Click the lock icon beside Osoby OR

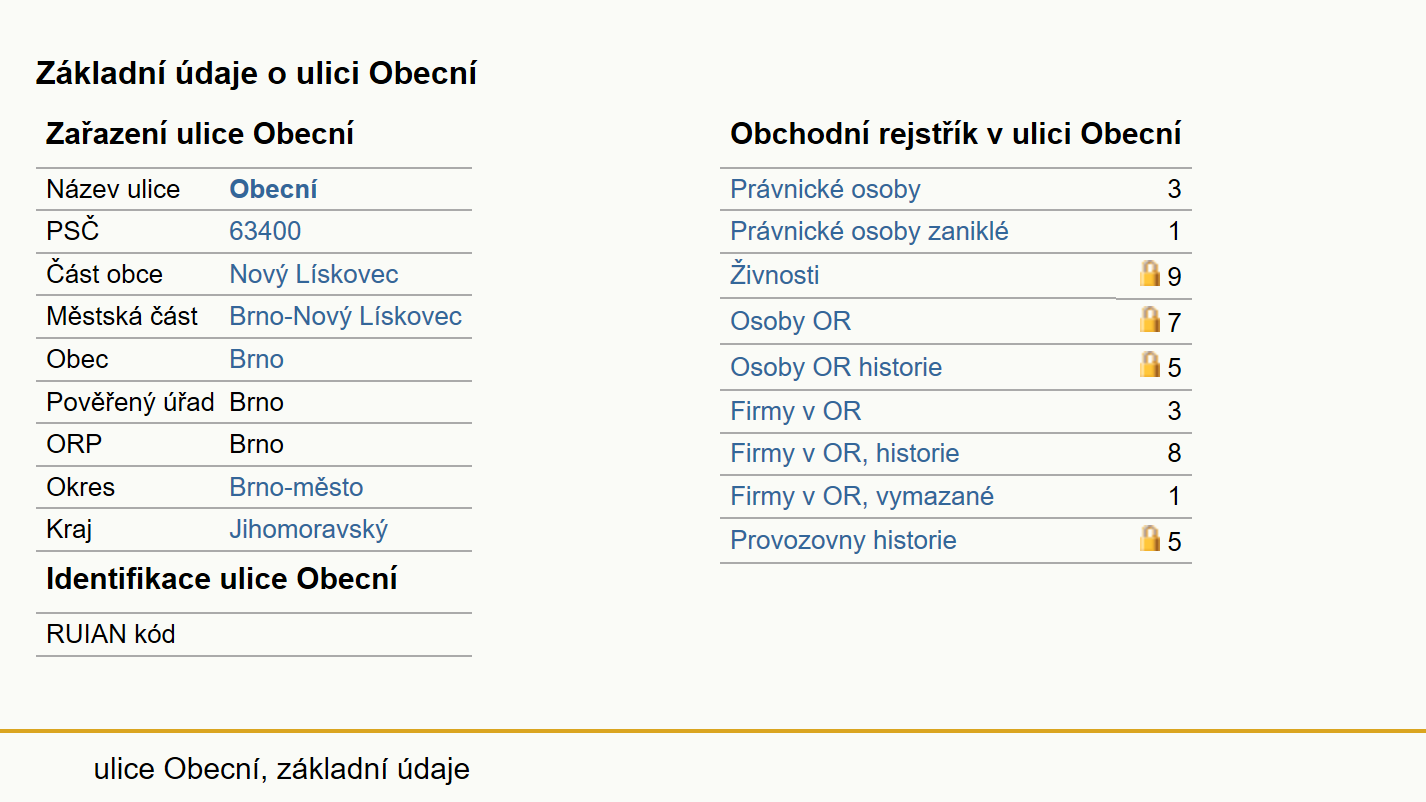point(1150,320)
